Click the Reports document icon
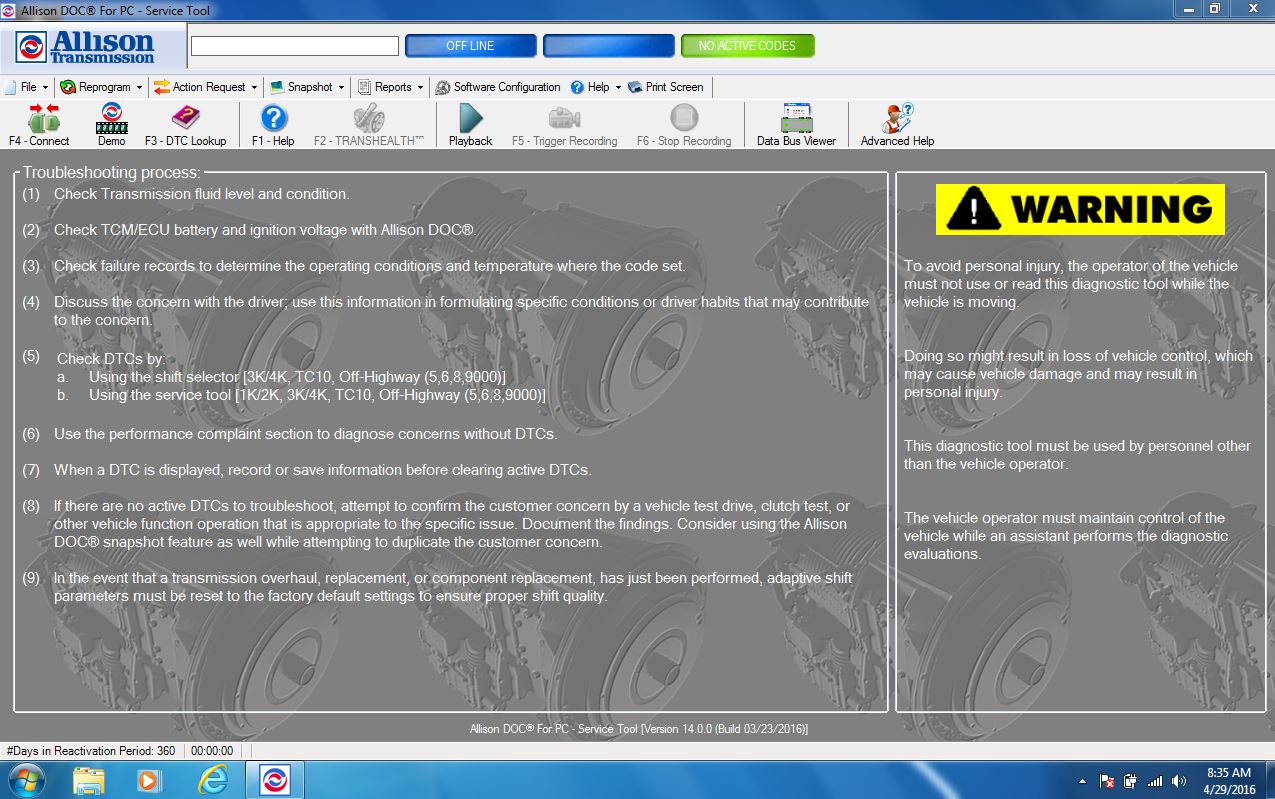Viewport: 1275px width, 799px height. (364, 87)
